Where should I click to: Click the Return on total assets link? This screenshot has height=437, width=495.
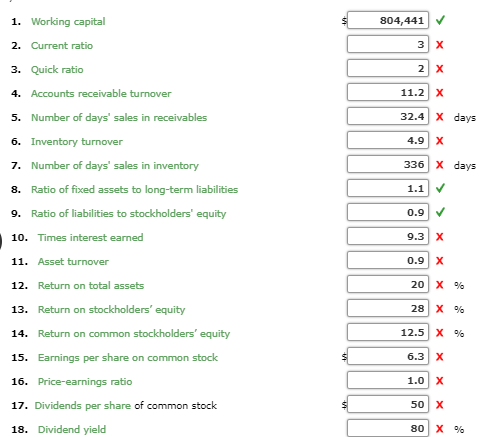coord(91,285)
